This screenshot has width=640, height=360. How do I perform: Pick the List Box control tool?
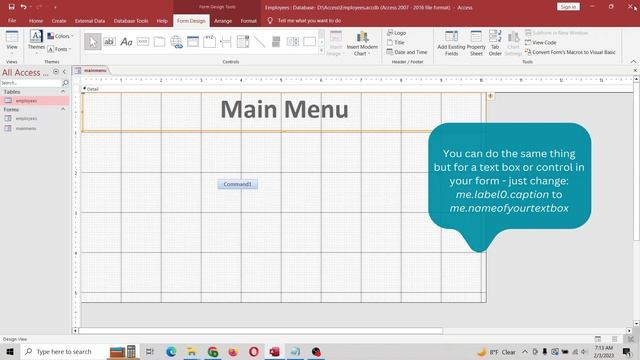(x=293, y=42)
